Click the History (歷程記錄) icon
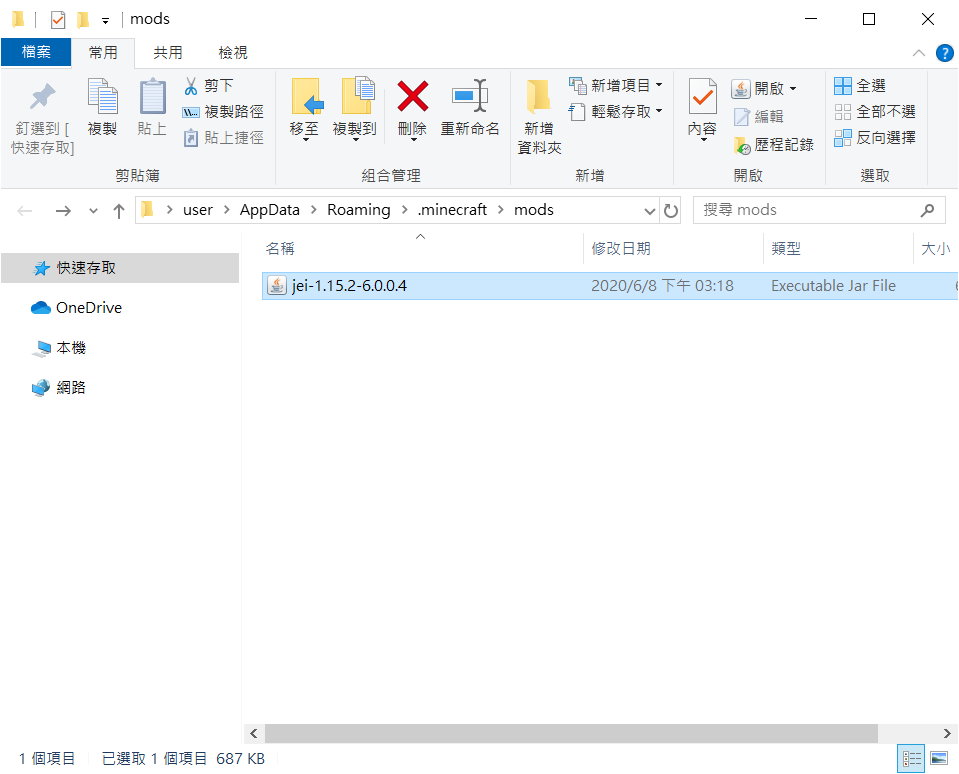 (742, 145)
